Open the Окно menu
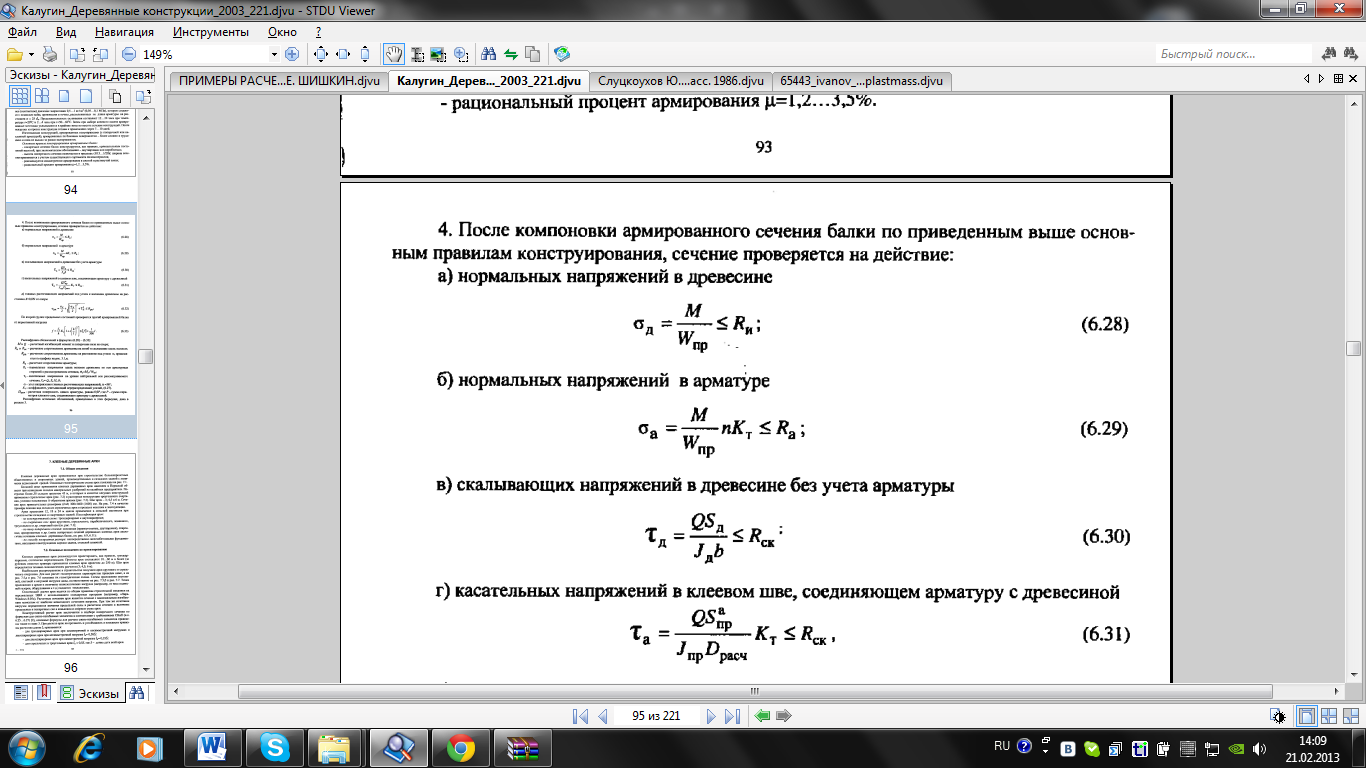This screenshot has height=768, width=1366. (x=283, y=31)
